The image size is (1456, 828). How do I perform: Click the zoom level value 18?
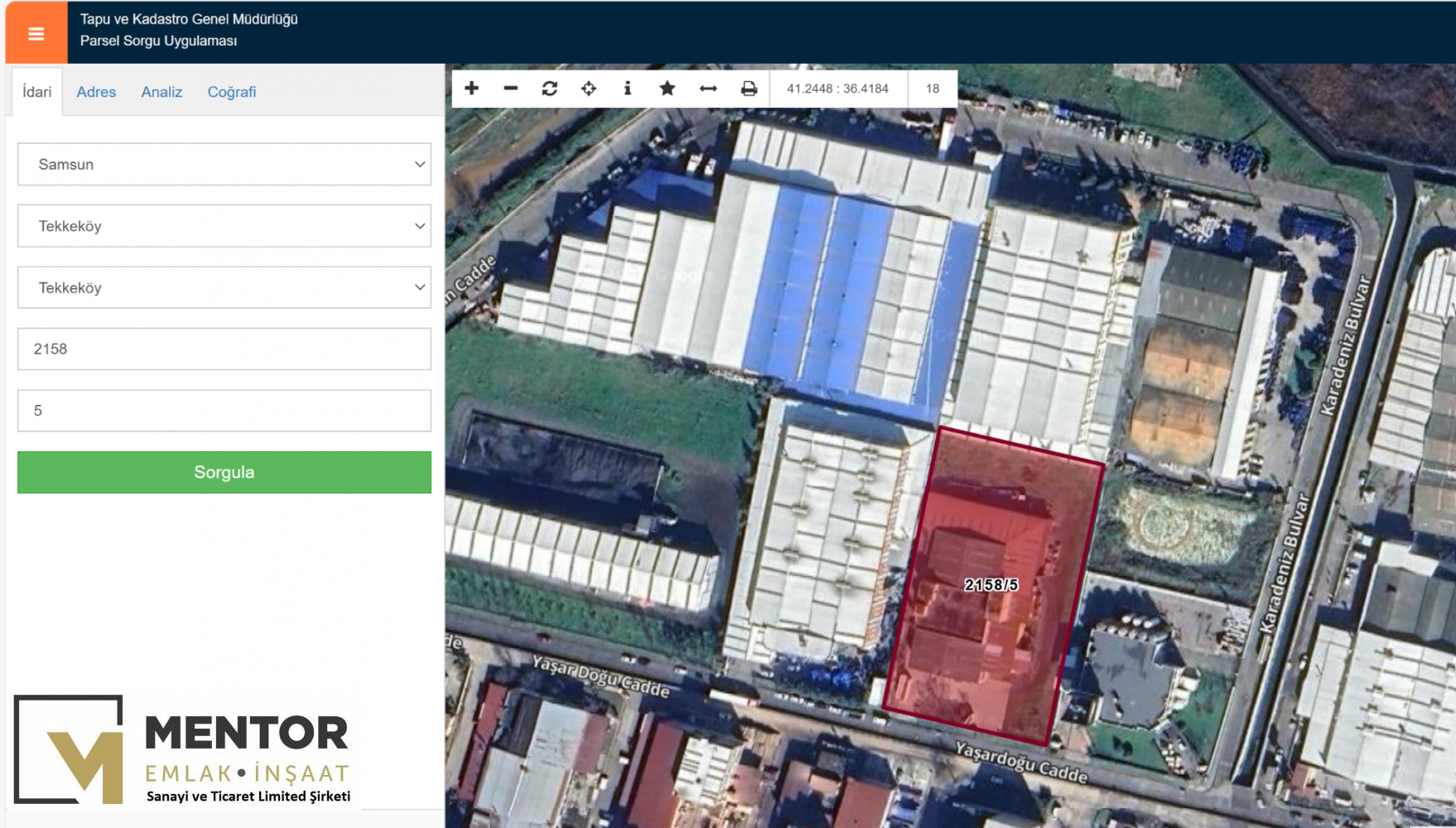point(933,89)
